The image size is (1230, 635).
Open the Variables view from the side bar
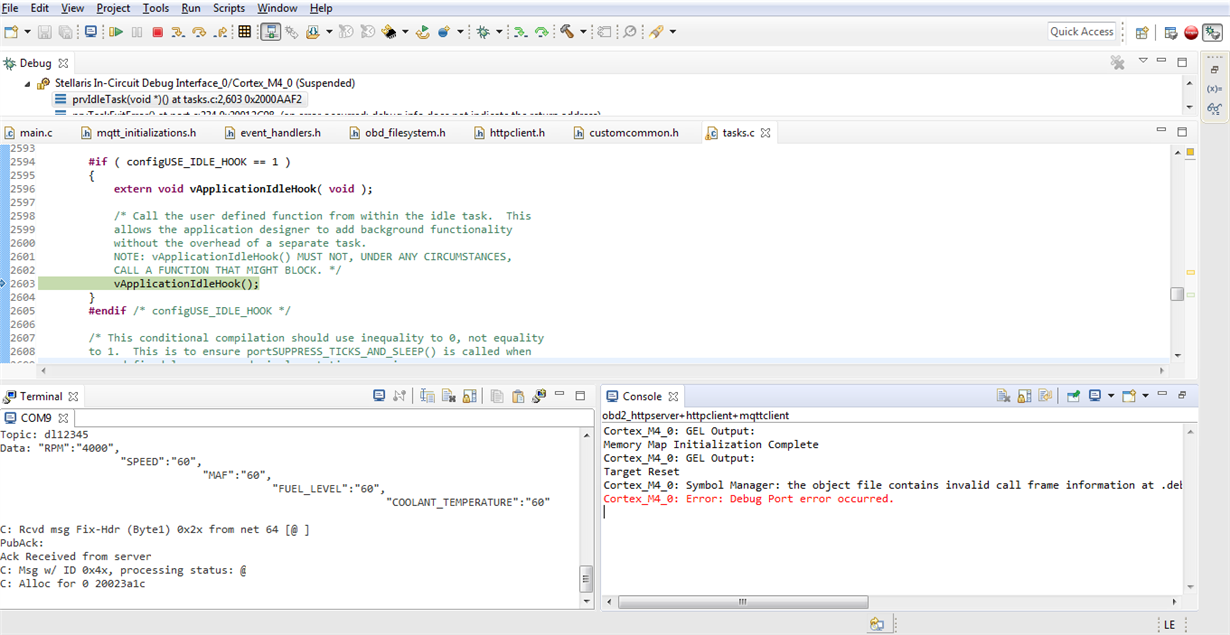(1214, 87)
